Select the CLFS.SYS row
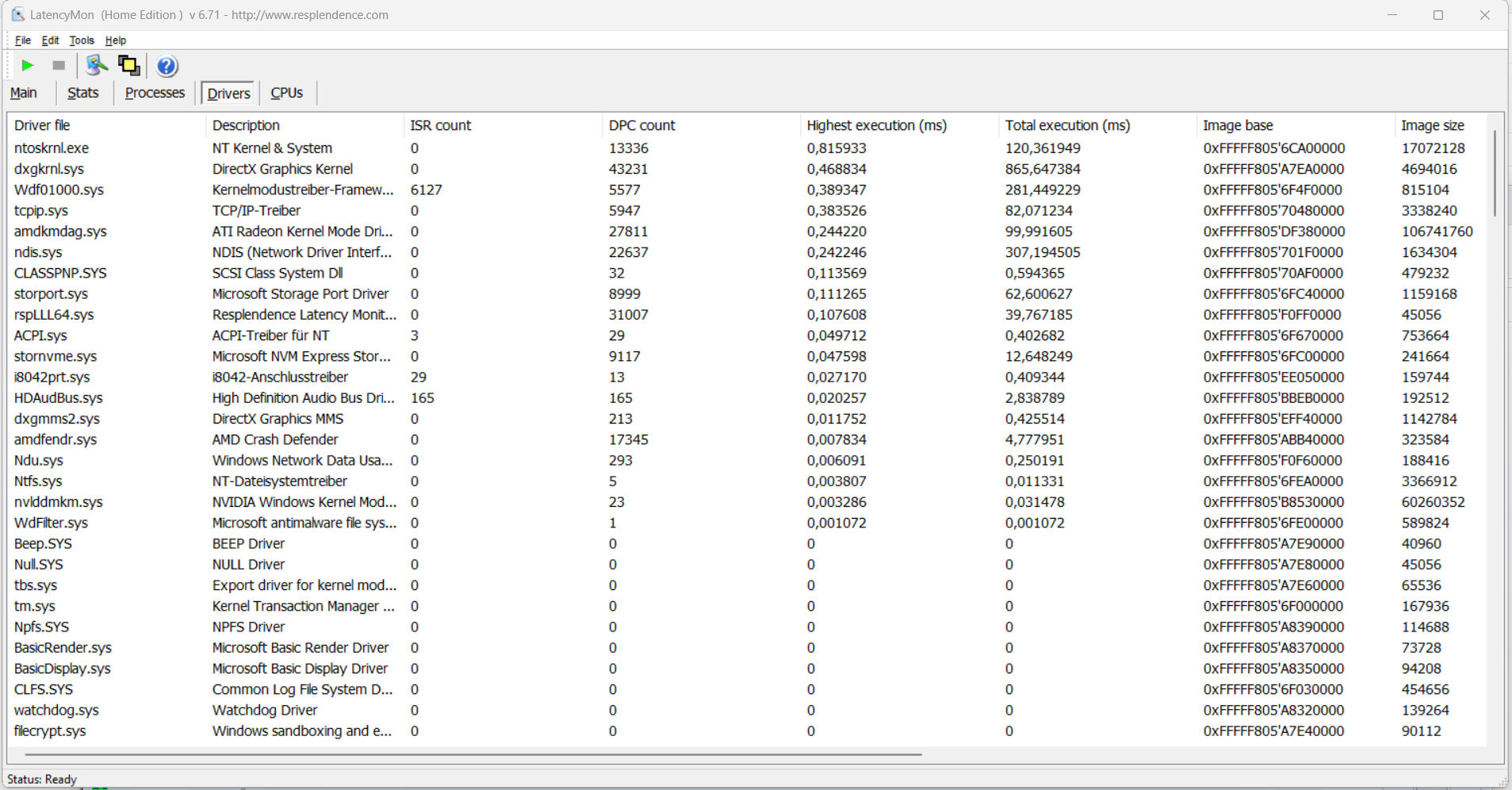Viewport: 1512px width, 790px height. (747, 689)
